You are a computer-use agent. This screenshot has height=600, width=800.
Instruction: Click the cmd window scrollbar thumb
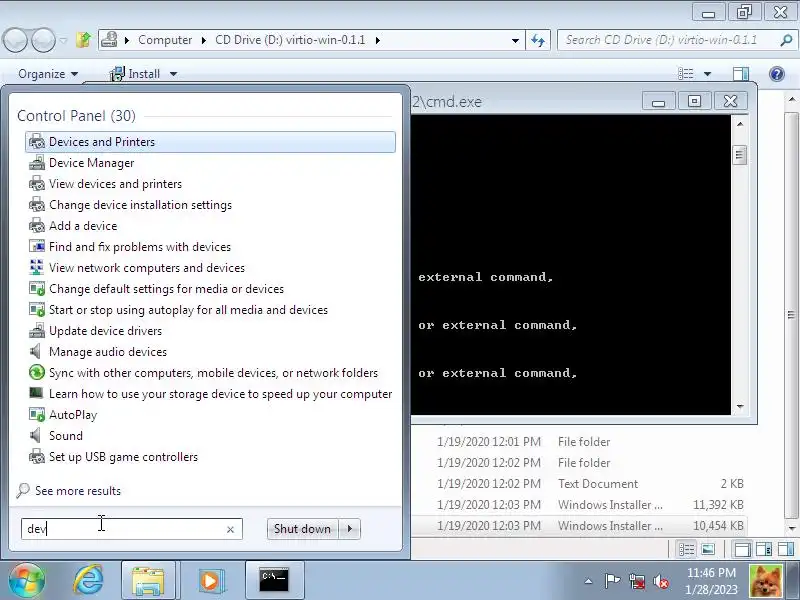(740, 155)
